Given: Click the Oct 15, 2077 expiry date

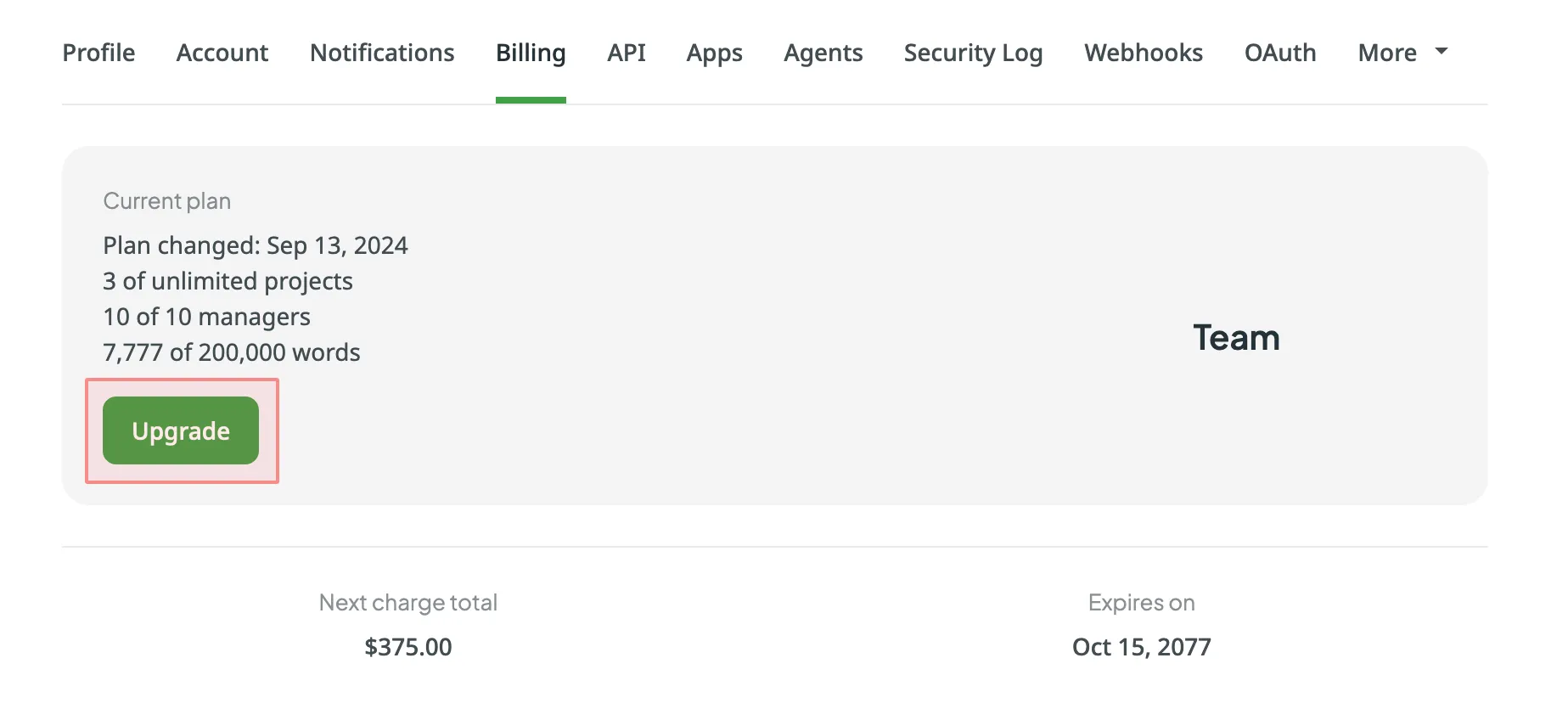Looking at the screenshot, I should pos(1141,647).
